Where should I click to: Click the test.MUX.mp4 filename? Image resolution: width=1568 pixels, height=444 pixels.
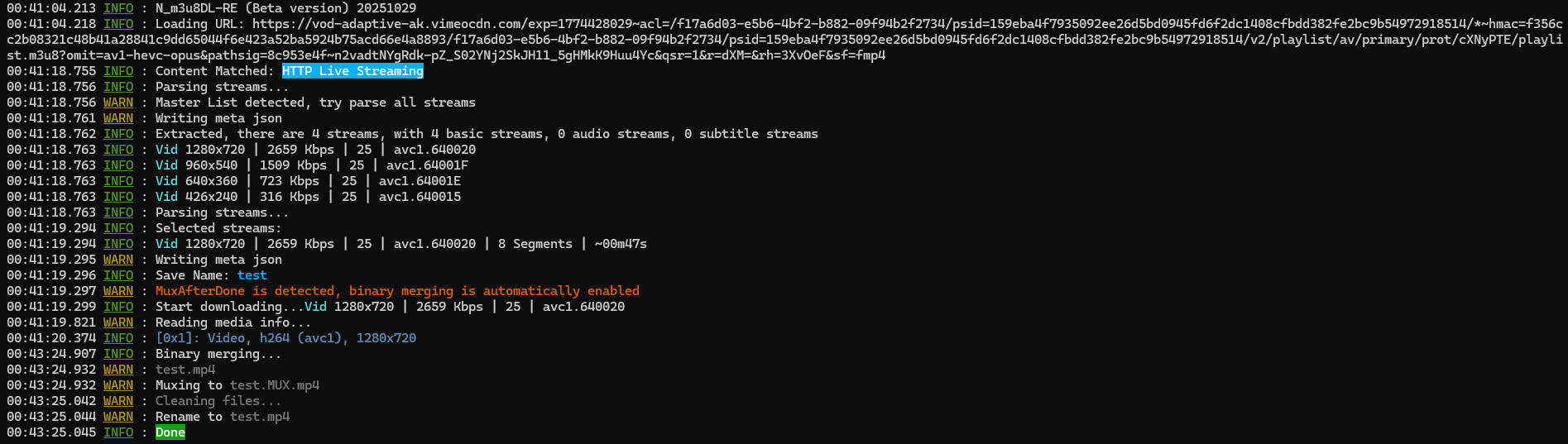click(275, 385)
